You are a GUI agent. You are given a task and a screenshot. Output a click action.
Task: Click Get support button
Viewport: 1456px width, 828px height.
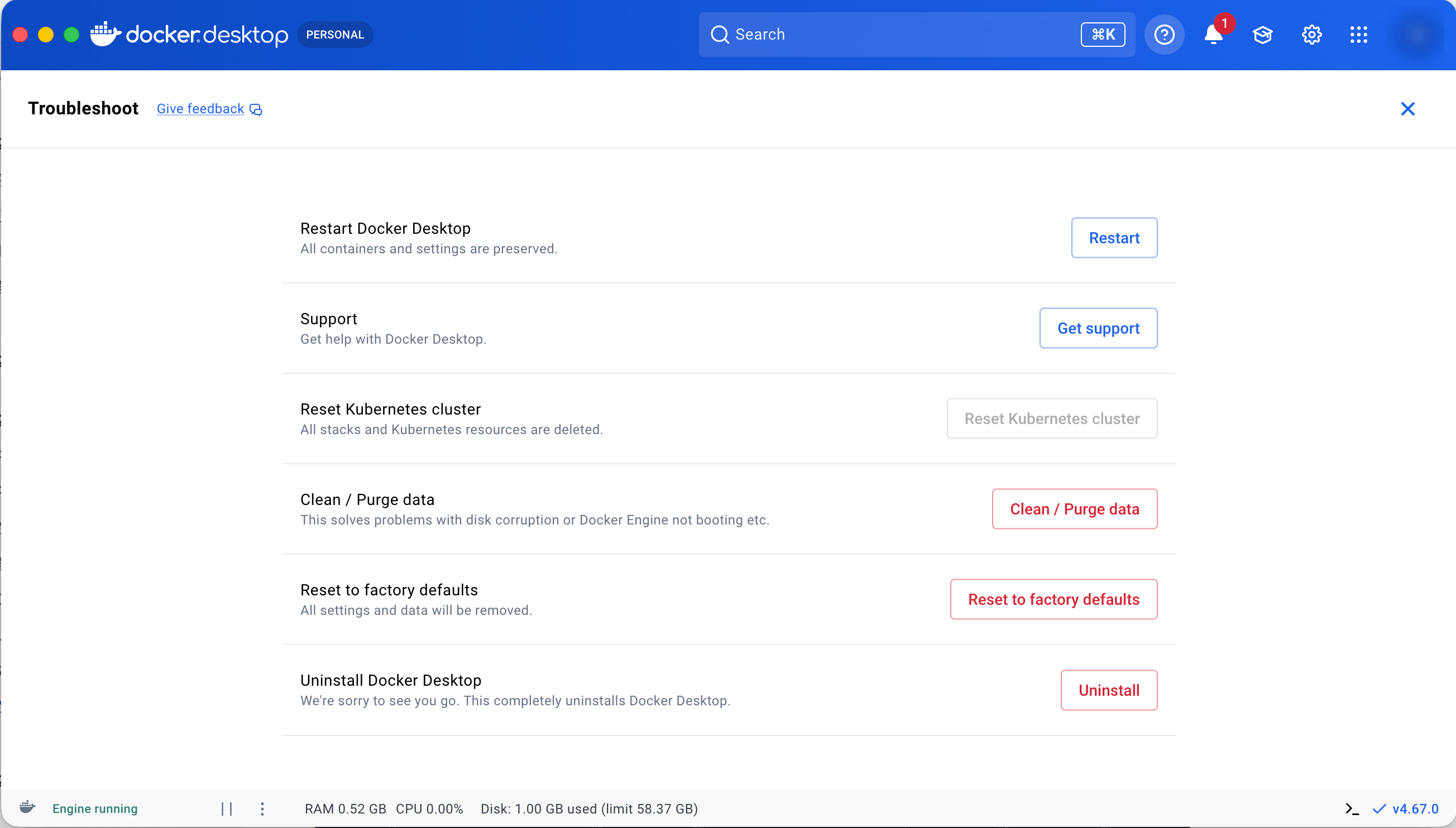coord(1098,328)
